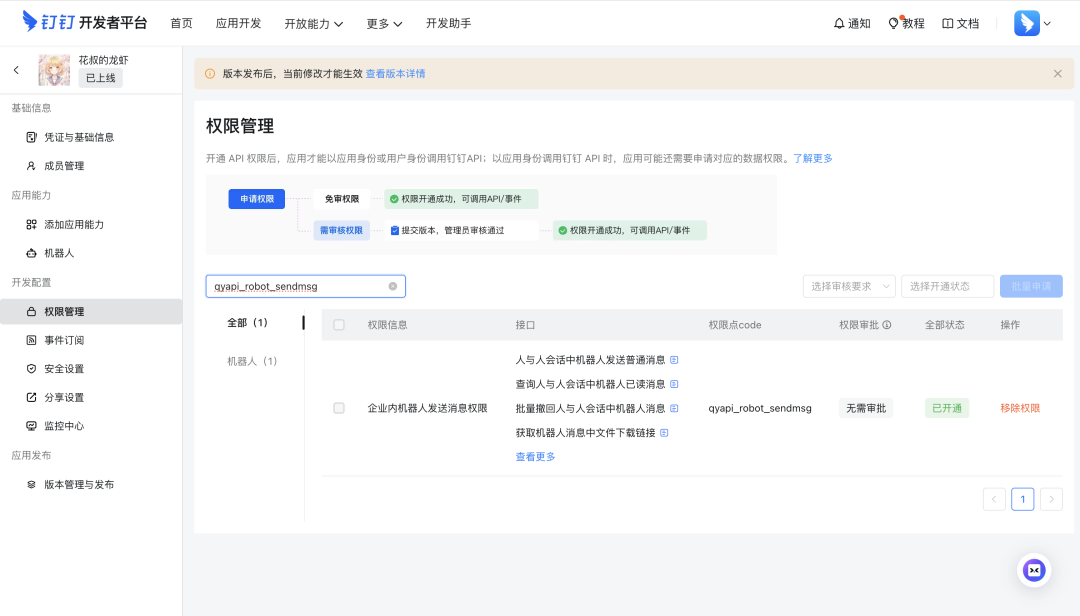Check the 企业内机器人发送消息权限 row checkbox
The height and width of the screenshot is (616, 1080).
click(x=339, y=408)
